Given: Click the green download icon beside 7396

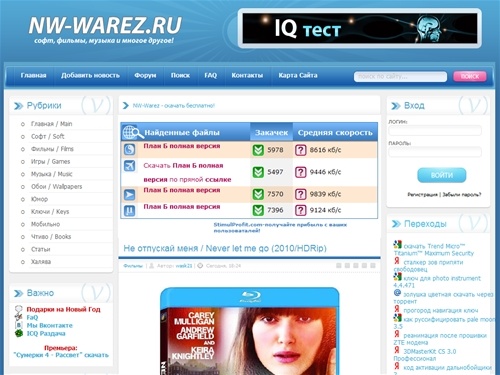Looking at the screenshot, I should 258,210.
